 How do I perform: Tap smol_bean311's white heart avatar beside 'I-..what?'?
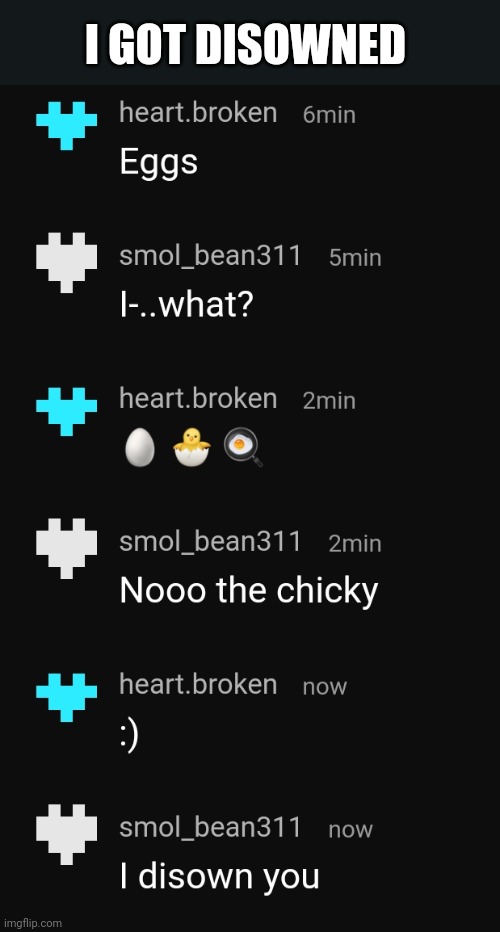[x=67, y=263]
